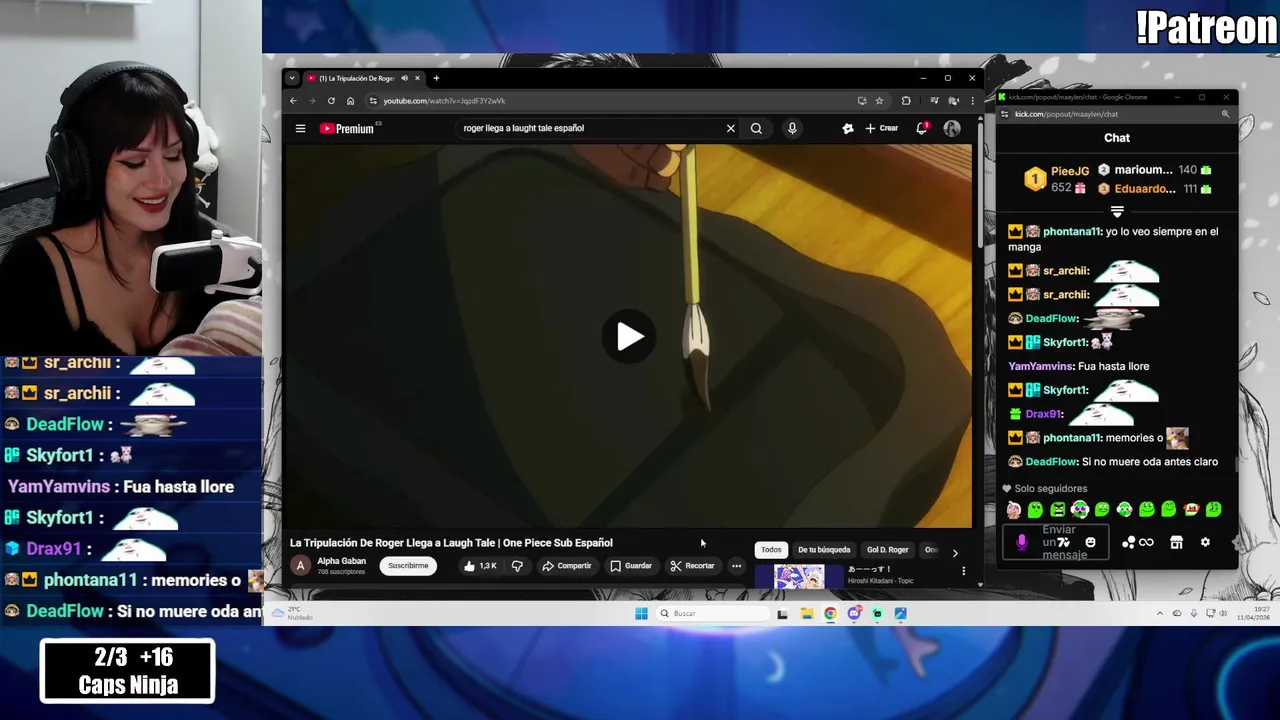Mute the La Tripulación De Roger tab
This screenshot has width=1280, height=720.
(x=404, y=78)
